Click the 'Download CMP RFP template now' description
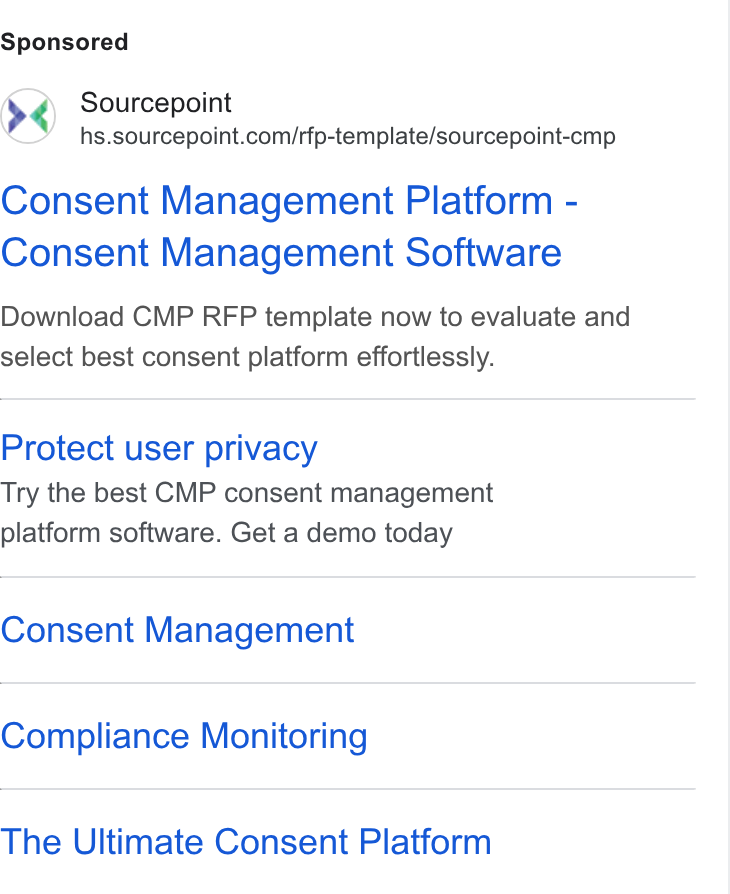730x894 pixels. [x=315, y=337]
